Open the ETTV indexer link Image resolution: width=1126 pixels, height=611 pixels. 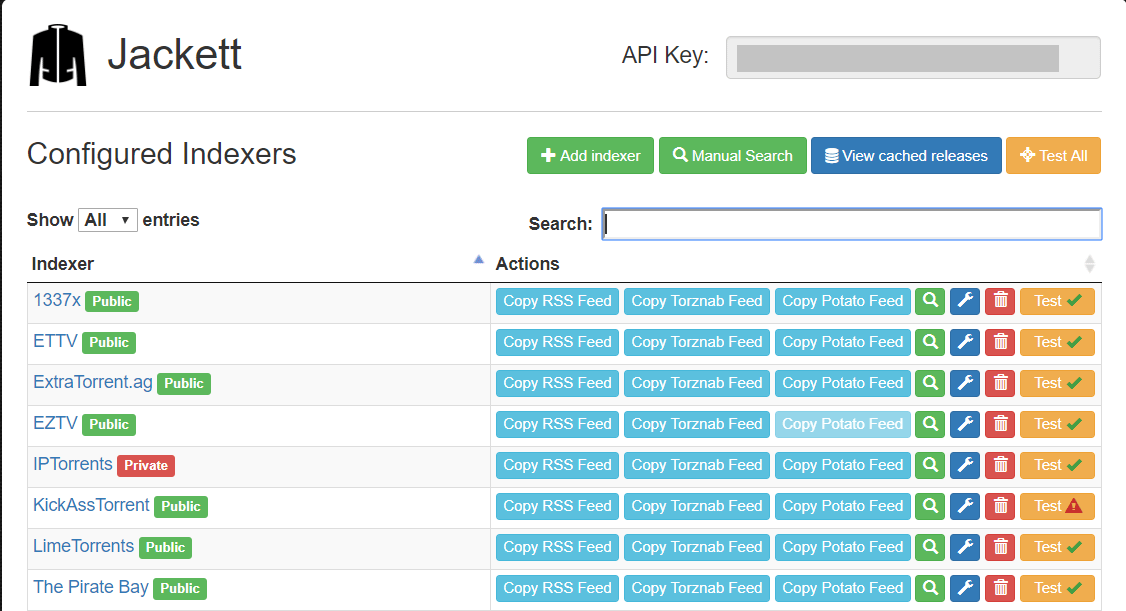coord(55,341)
